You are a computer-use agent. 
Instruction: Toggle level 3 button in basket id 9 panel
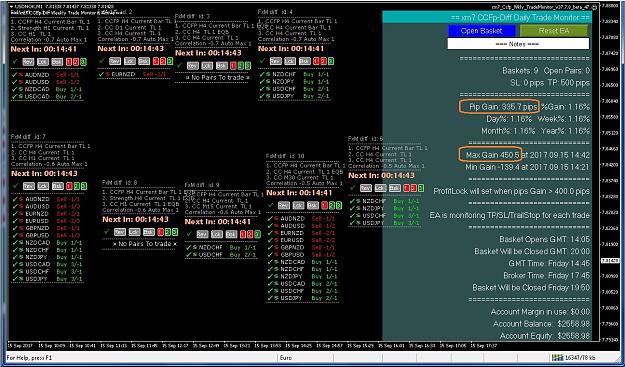(x=257, y=234)
